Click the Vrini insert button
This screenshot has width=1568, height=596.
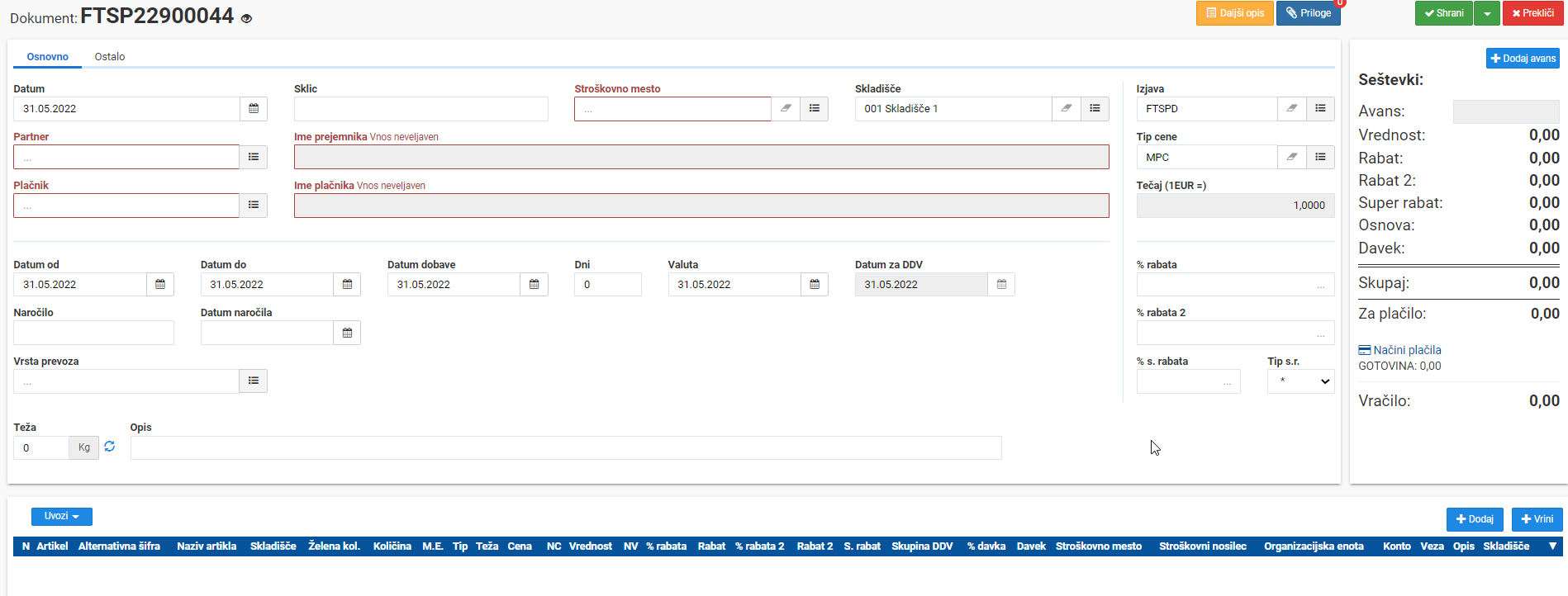click(1537, 519)
